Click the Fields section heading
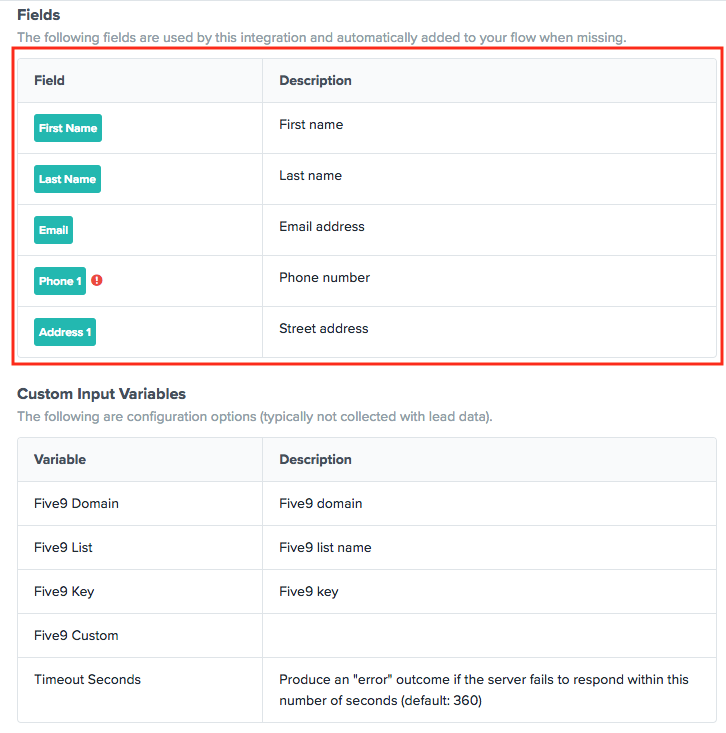This screenshot has height=733, width=726. pos(39,15)
